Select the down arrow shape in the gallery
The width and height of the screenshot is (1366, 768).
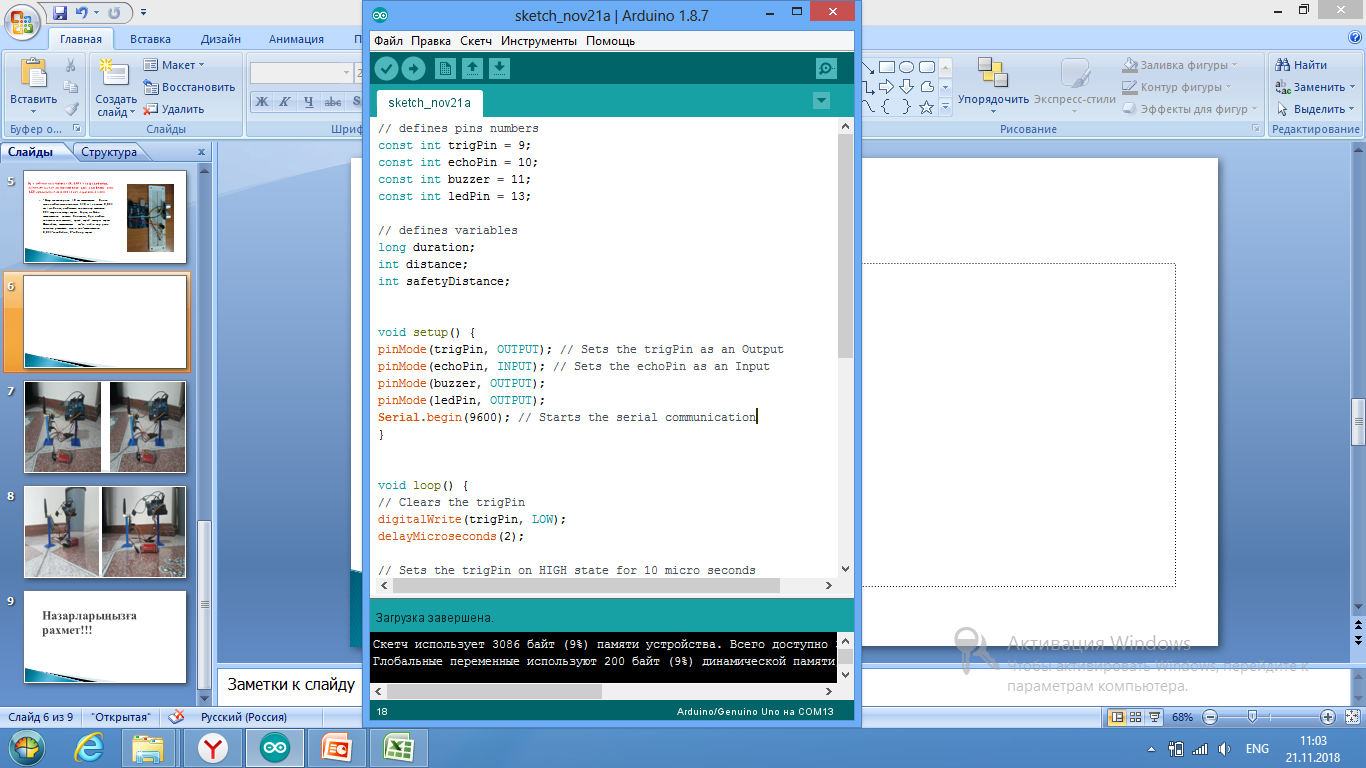coord(906,87)
